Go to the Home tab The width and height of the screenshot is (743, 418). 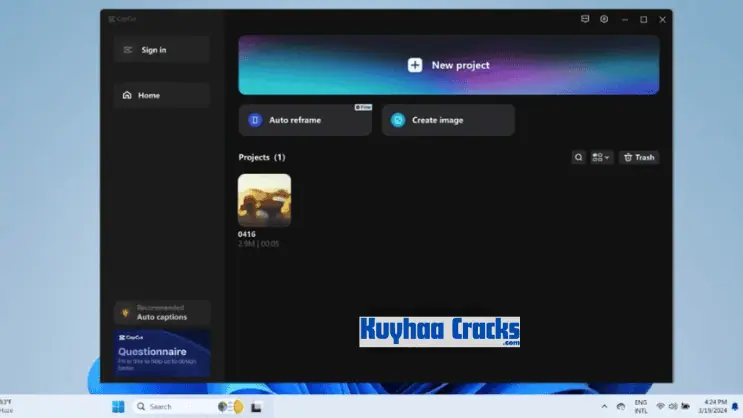[161, 95]
